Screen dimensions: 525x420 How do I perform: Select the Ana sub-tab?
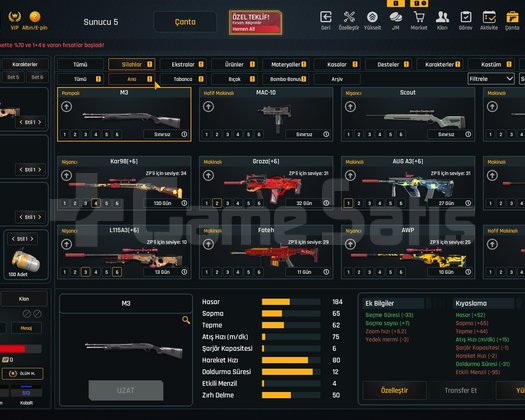132,79
